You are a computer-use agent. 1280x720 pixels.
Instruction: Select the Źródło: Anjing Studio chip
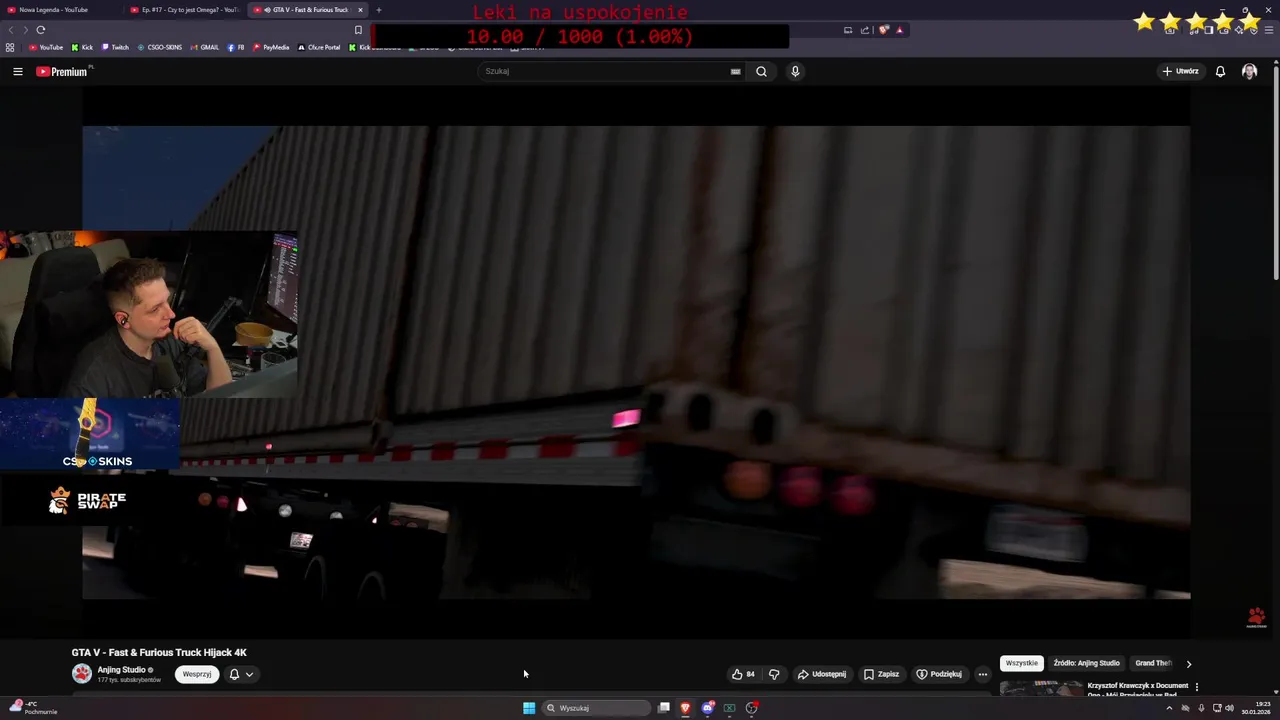(x=1086, y=663)
